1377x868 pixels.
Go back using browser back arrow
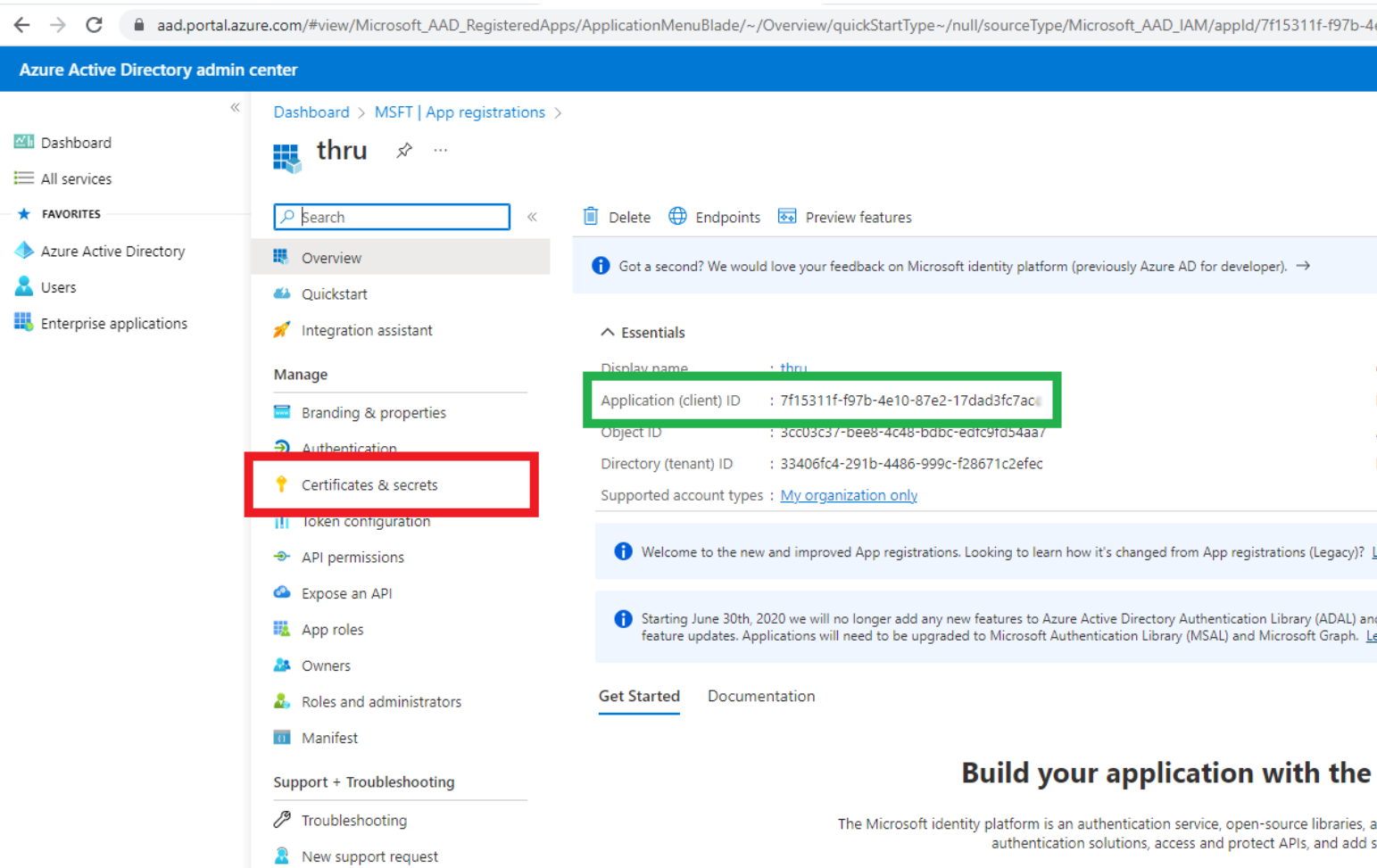(x=22, y=25)
